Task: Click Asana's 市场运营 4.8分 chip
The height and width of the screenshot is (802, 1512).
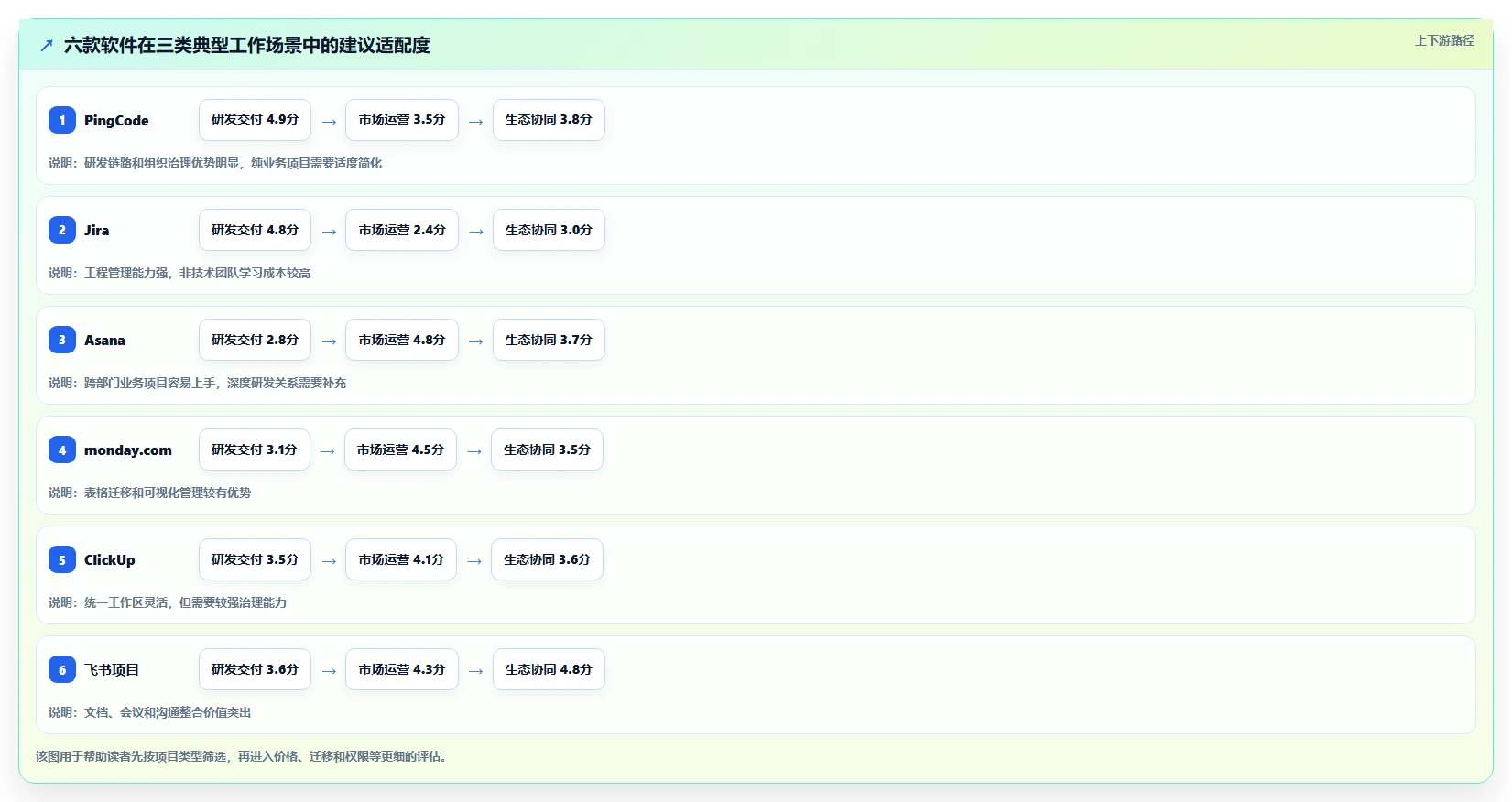Action: [x=402, y=340]
